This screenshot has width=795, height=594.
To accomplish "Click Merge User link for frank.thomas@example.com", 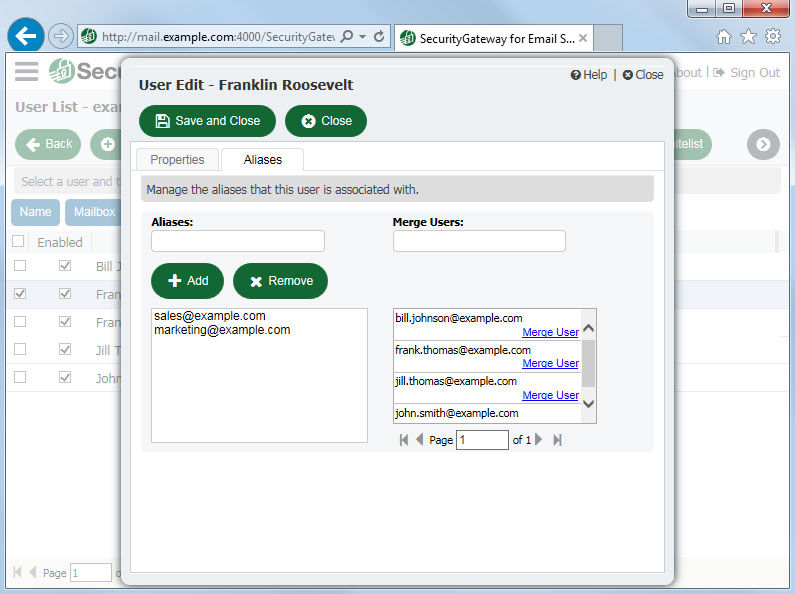I will click(x=551, y=363).
